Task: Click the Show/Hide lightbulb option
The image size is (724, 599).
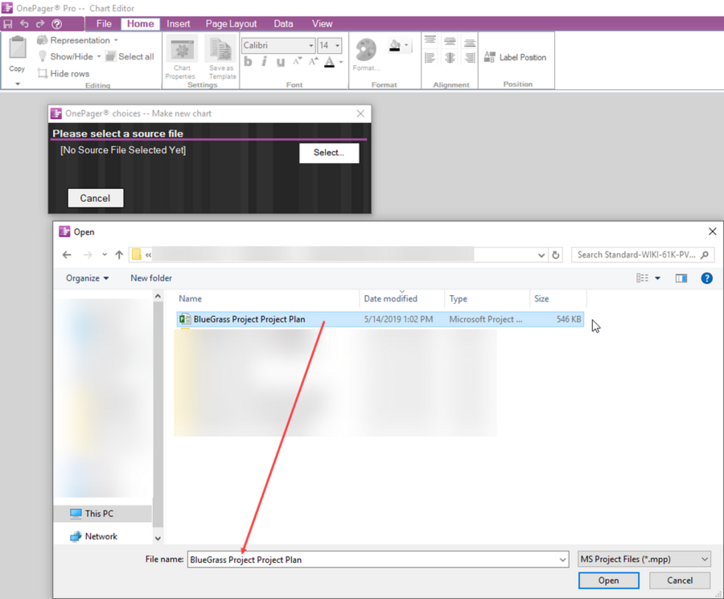Action: 69,56
